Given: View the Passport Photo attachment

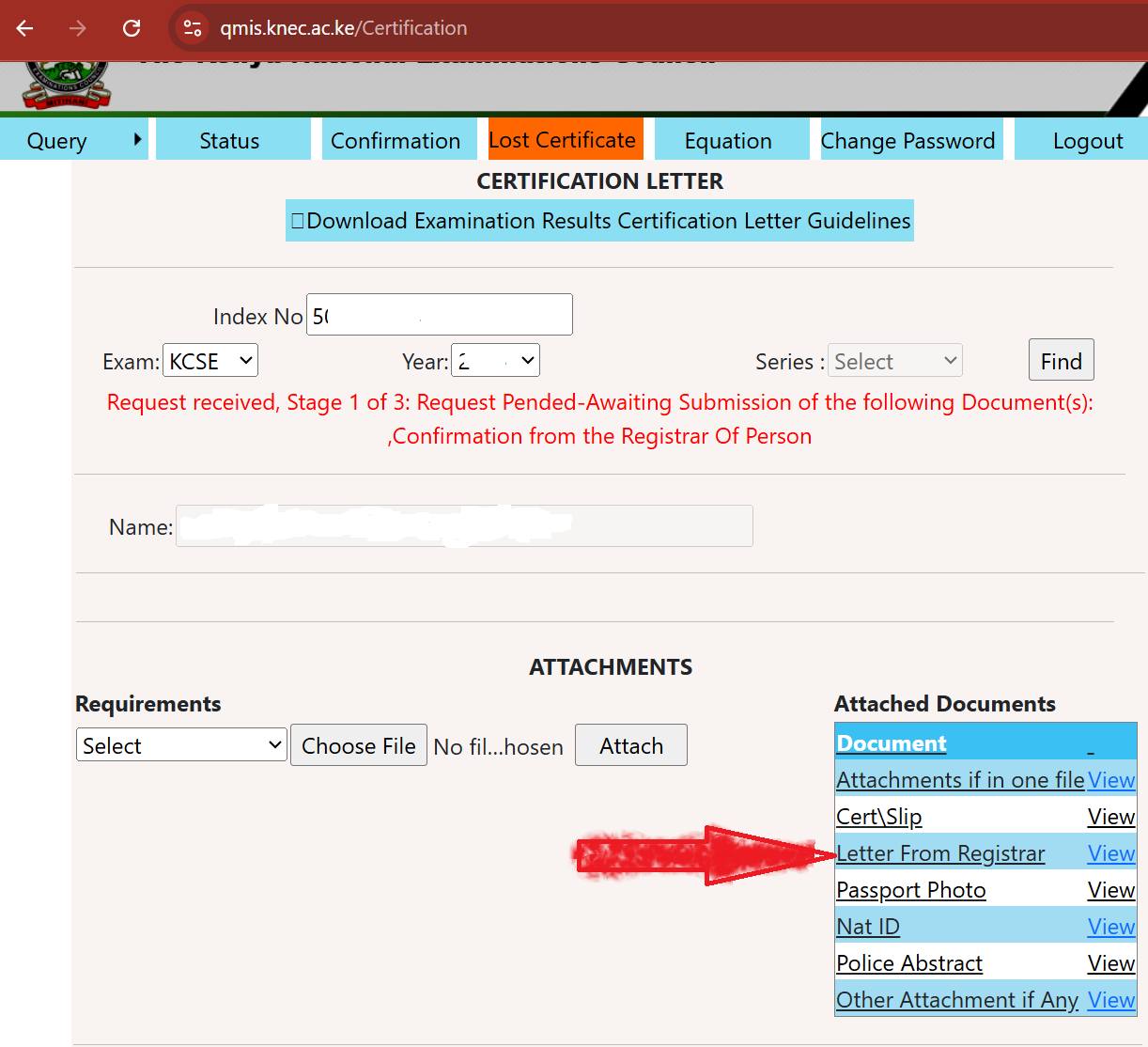Looking at the screenshot, I should 1111,889.
